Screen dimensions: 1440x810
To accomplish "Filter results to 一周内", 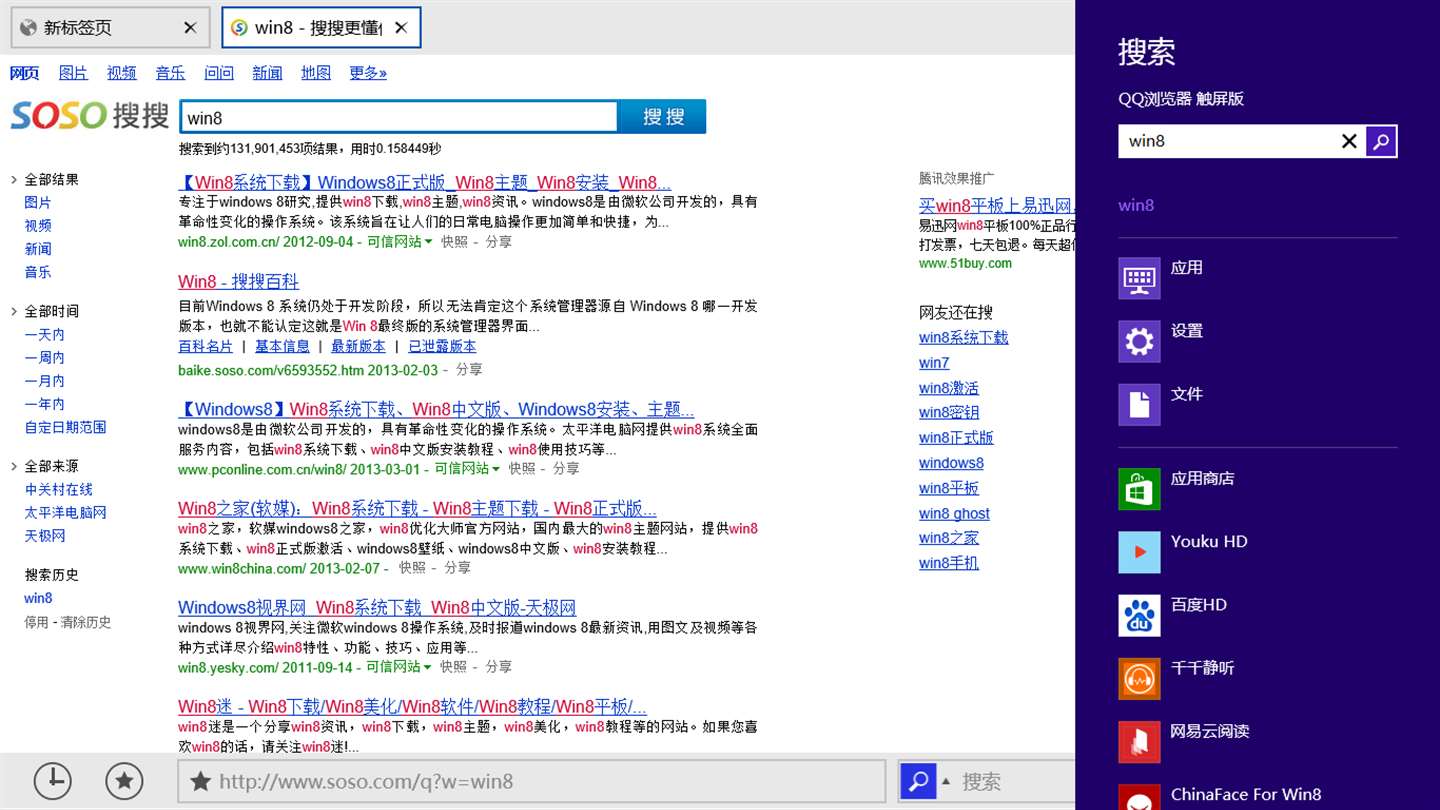I will point(45,358).
